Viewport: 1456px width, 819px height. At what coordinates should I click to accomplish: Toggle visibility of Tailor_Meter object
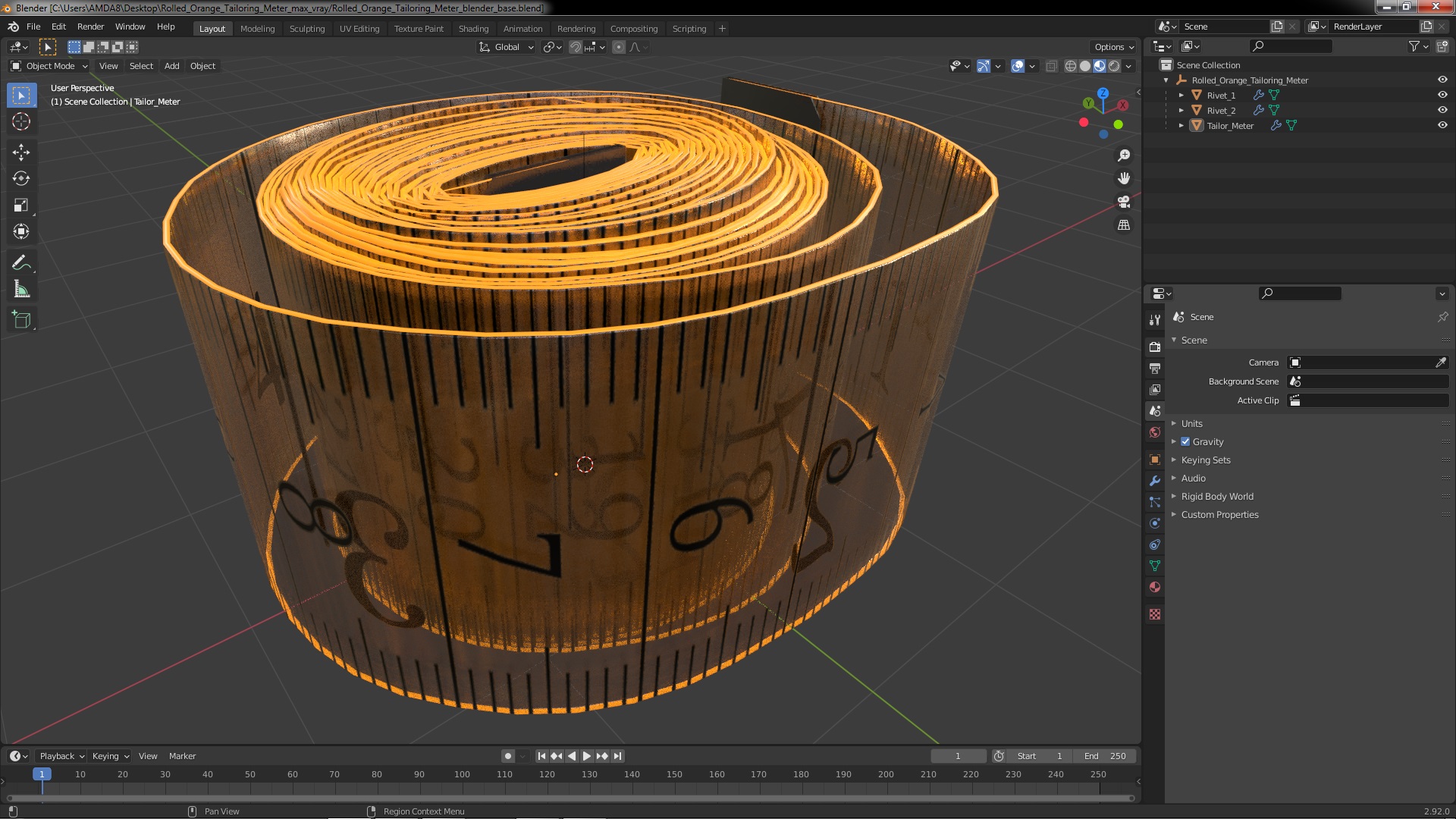coord(1442,126)
